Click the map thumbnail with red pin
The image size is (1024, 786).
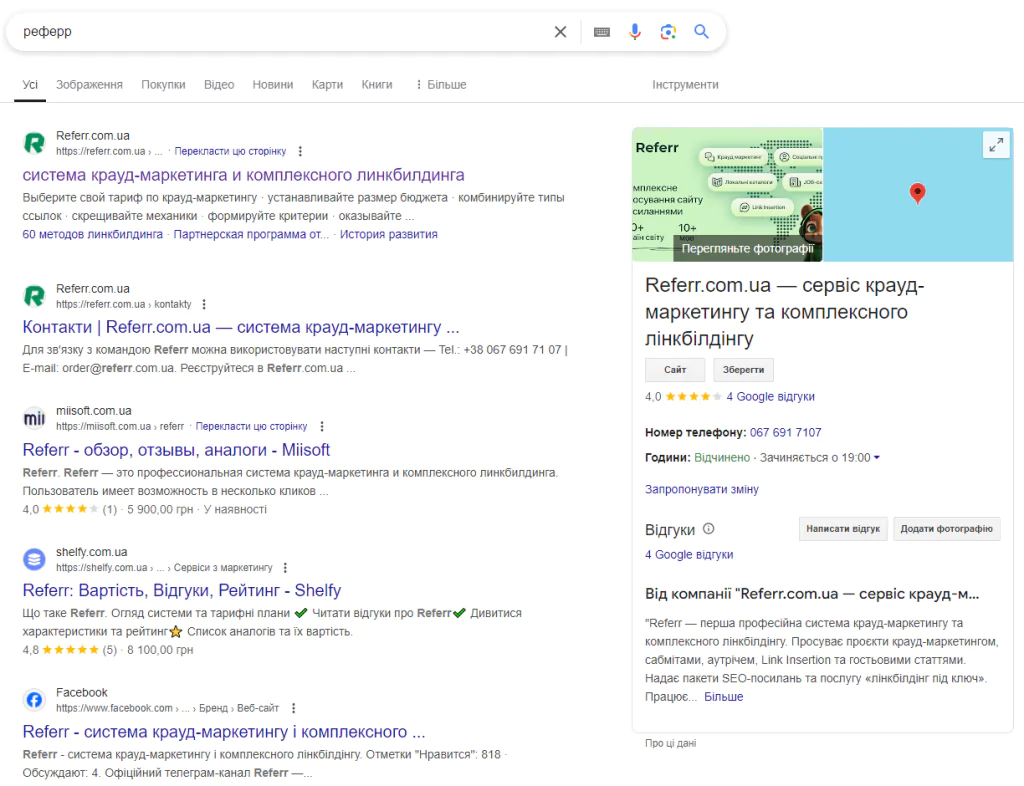pos(918,195)
